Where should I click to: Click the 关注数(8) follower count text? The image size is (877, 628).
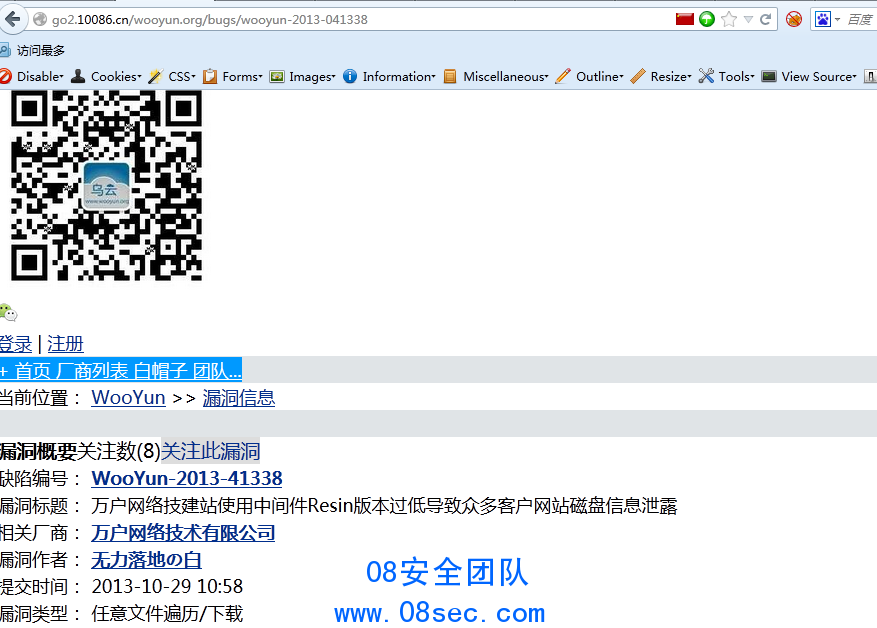pyautogui.click(x=119, y=451)
